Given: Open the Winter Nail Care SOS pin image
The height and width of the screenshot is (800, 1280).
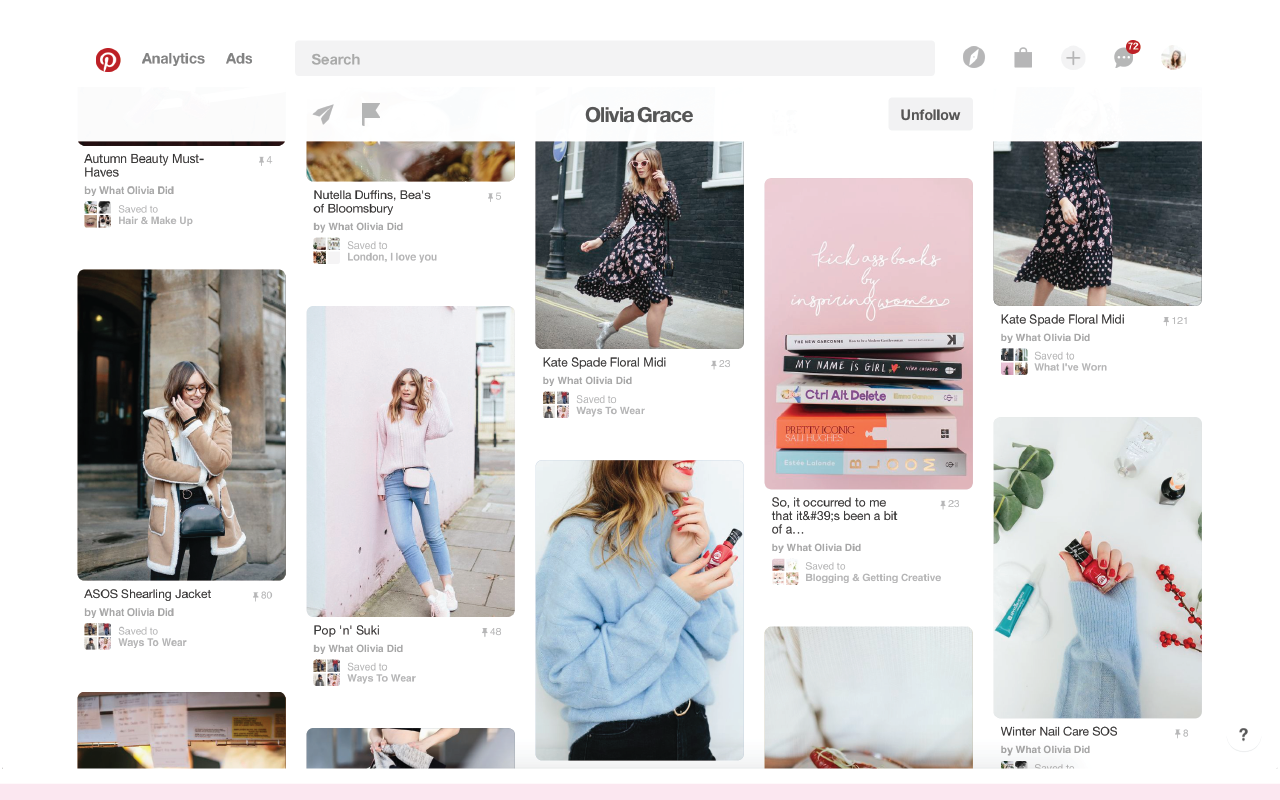Looking at the screenshot, I should point(1097,567).
